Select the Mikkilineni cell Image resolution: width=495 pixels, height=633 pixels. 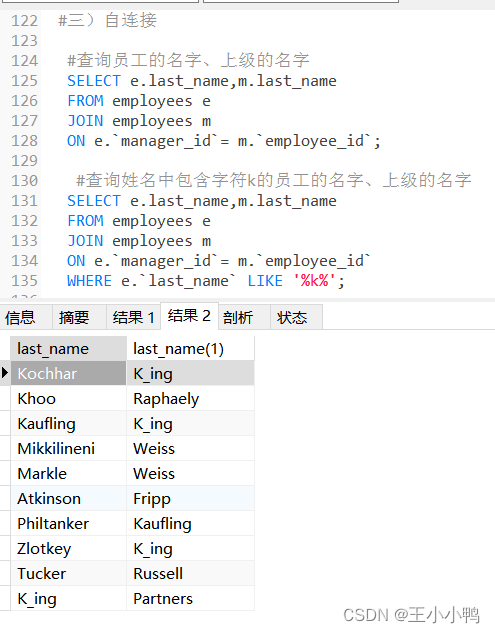tap(68, 449)
